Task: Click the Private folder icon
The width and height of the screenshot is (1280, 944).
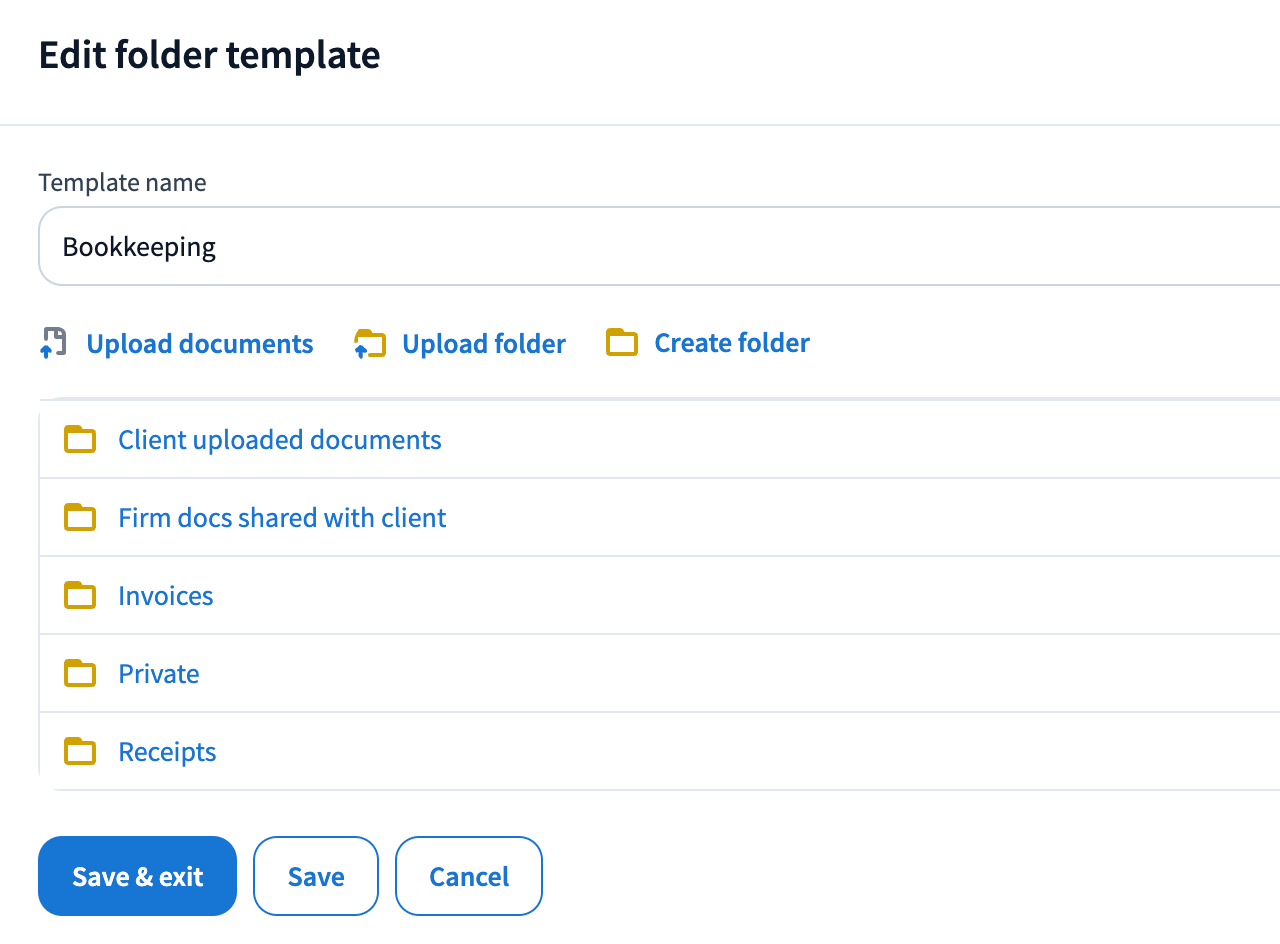Action: tap(80, 674)
